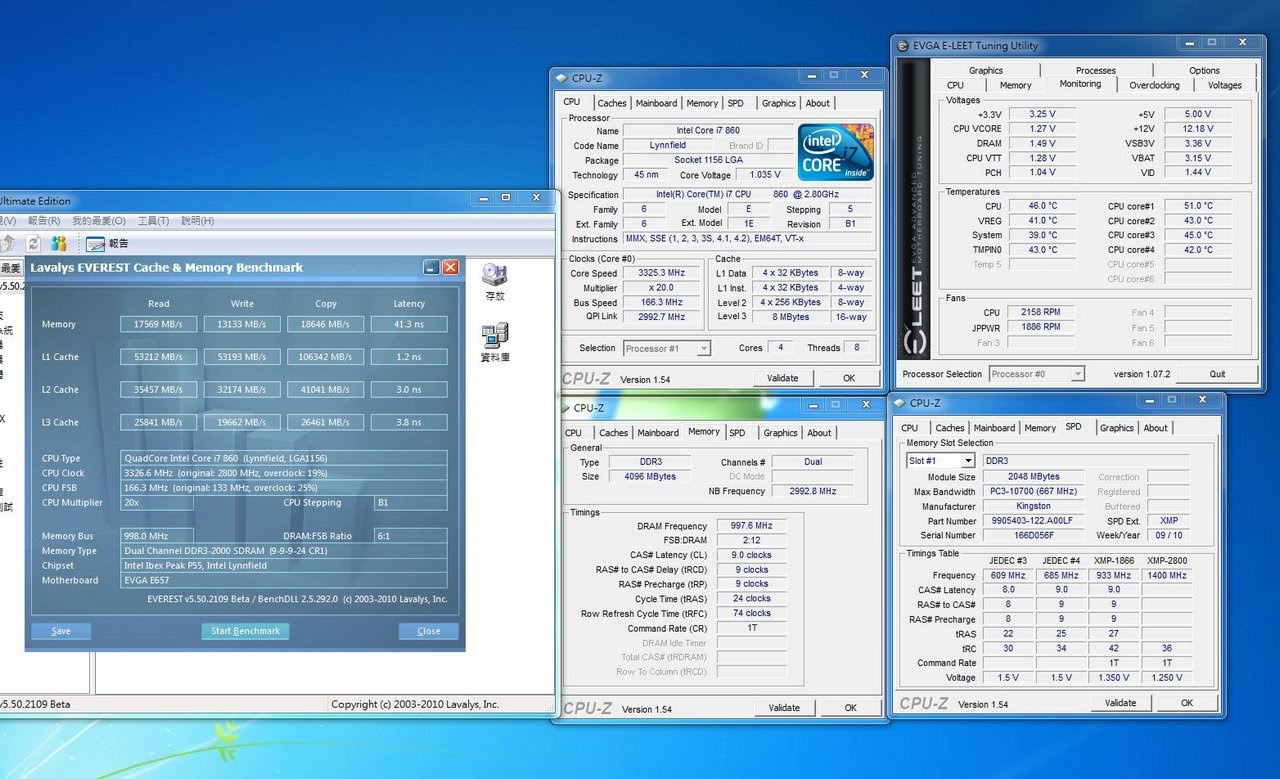Select SPD tab in CPU-Z Memory window
The height and width of the screenshot is (779, 1280).
(x=737, y=433)
